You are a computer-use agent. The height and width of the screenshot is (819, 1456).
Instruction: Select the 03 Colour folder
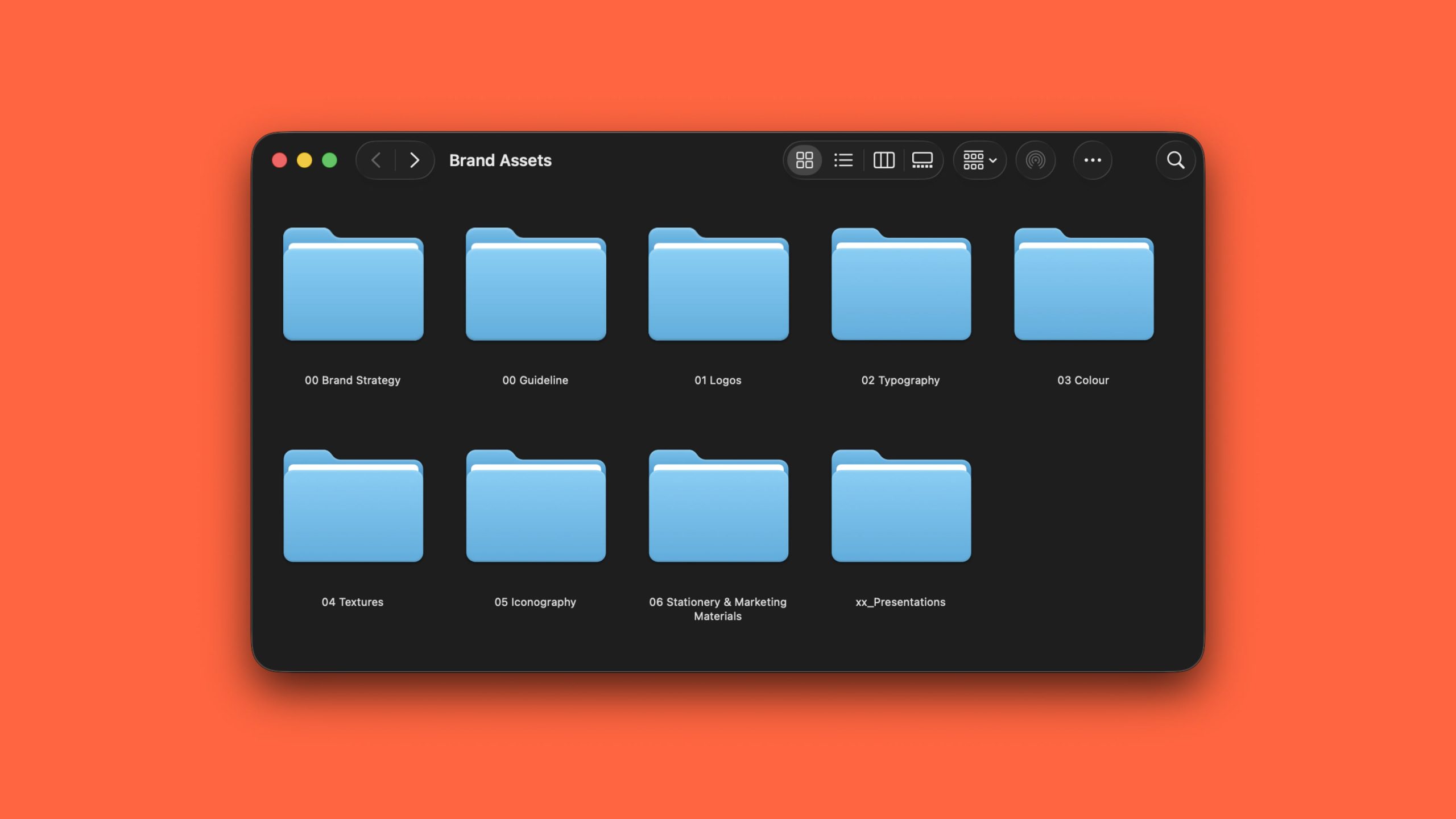click(x=1083, y=286)
